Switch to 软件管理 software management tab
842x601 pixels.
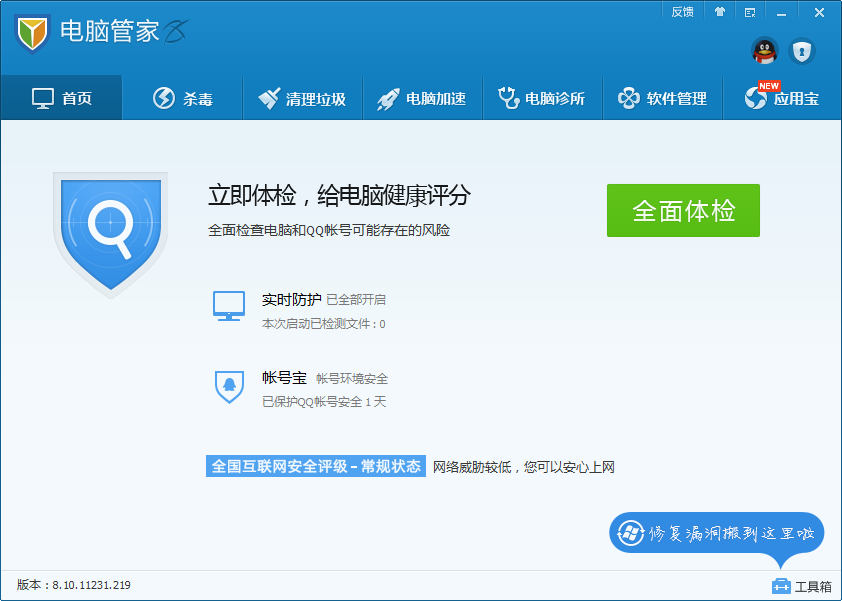(663, 98)
